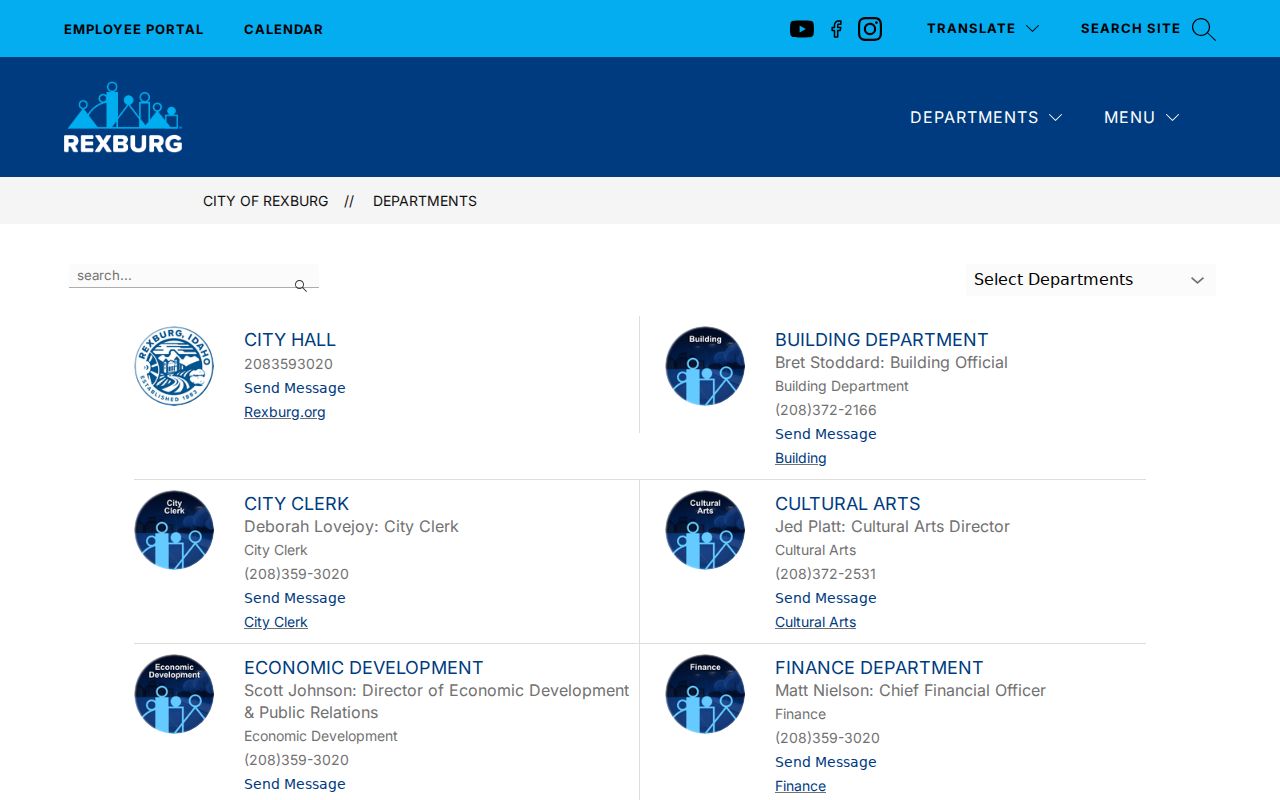
Task: Click the Search Site magnifier icon
Action: 1204,29
